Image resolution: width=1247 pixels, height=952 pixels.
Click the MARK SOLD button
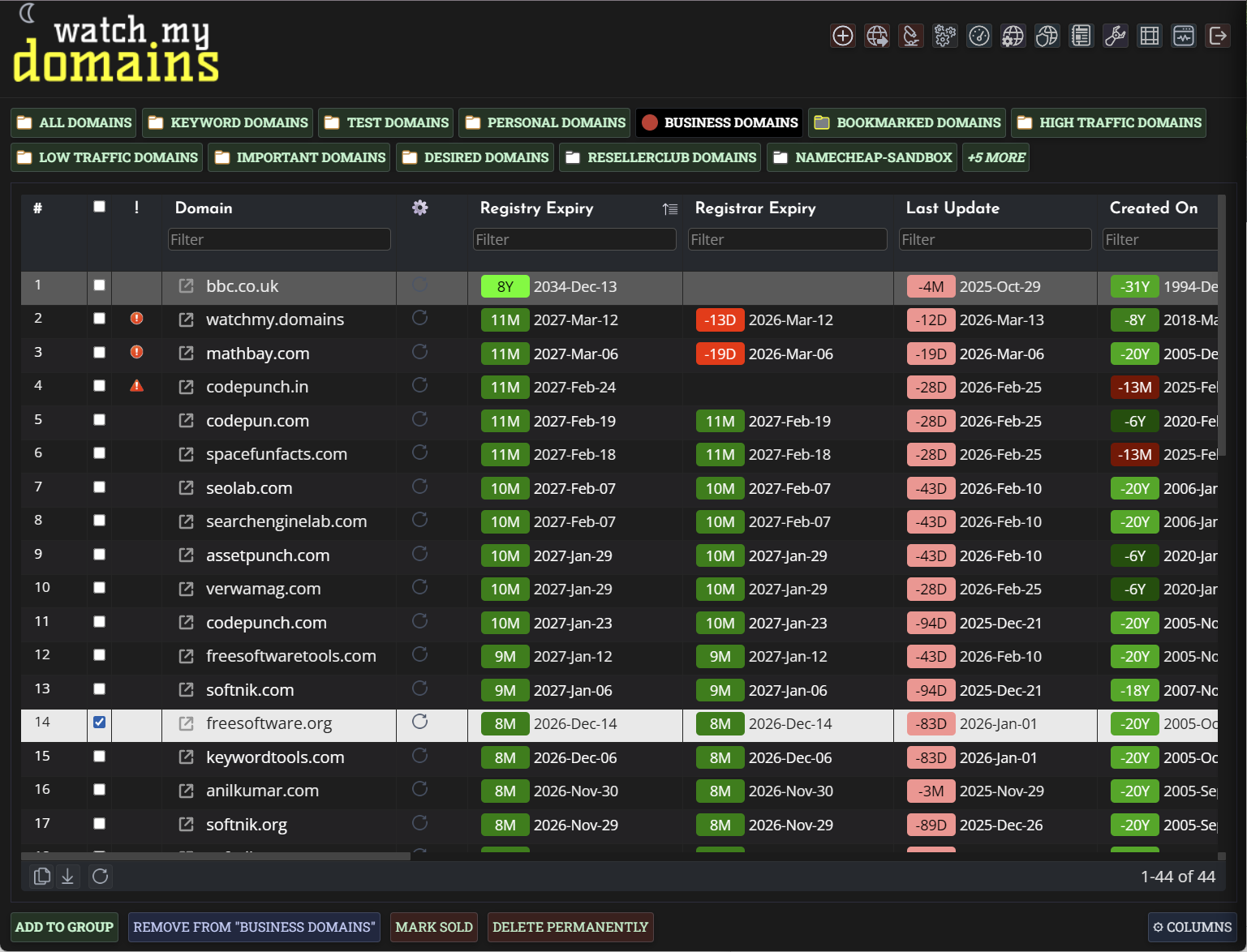(433, 927)
